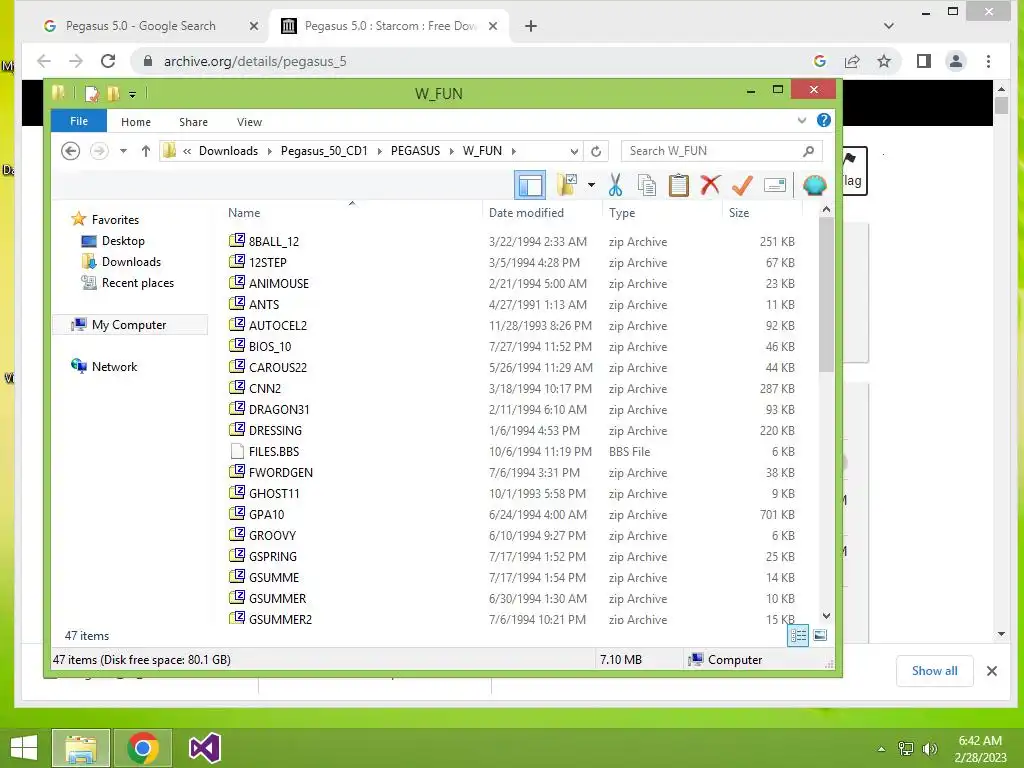This screenshot has width=1024, height=768.
Task: Open the File ribbon tab
Action: 79,121
